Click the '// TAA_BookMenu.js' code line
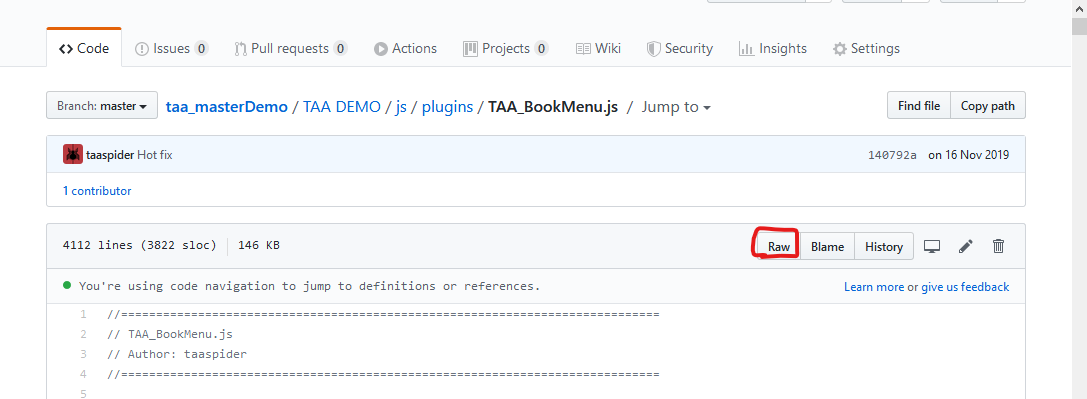The width and height of the screenshot is (1087, 399). tap(170, 334)
